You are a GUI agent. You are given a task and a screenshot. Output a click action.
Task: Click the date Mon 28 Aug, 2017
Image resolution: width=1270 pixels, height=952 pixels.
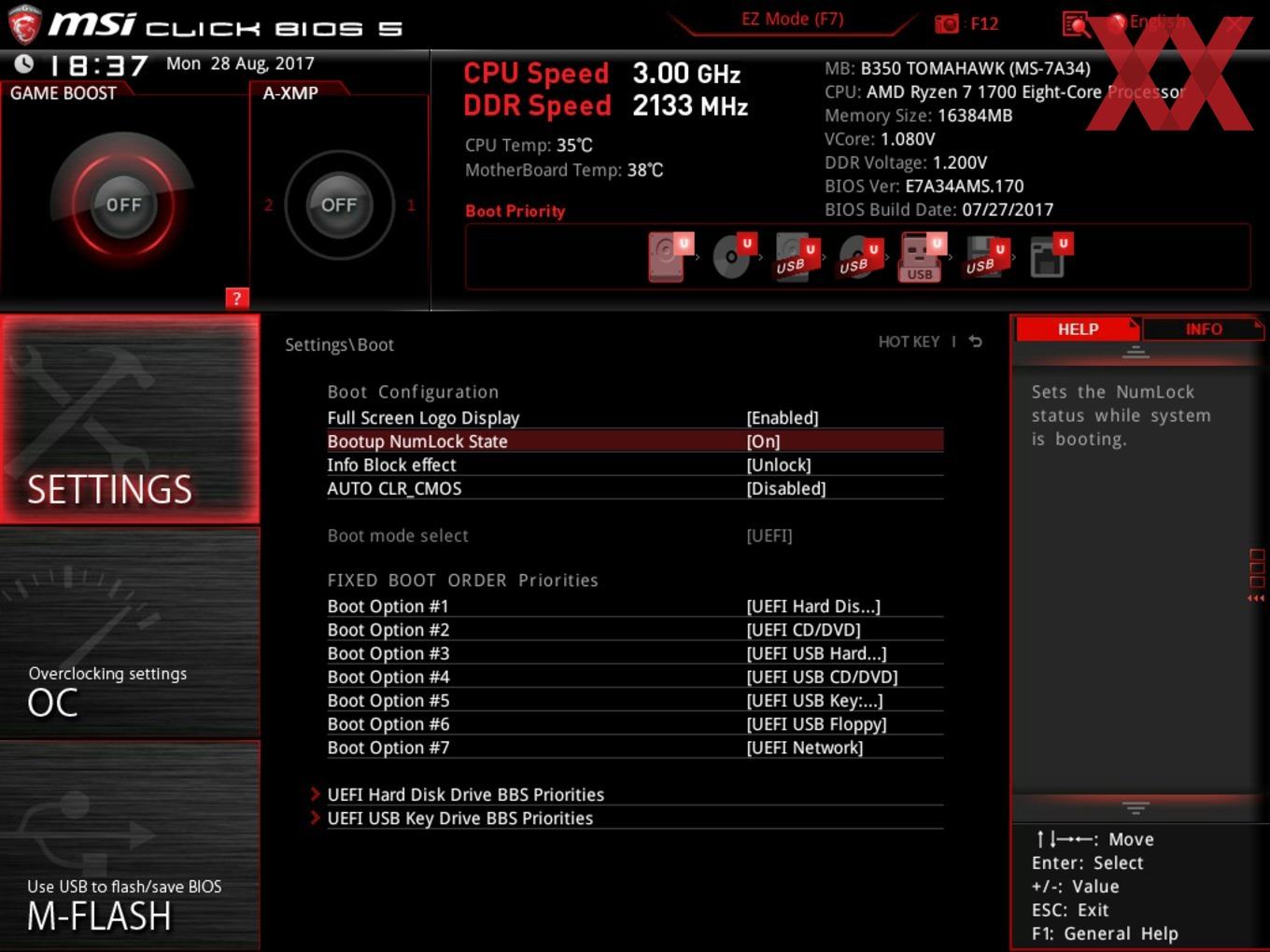pyautogui.click(x=240, y=63)
